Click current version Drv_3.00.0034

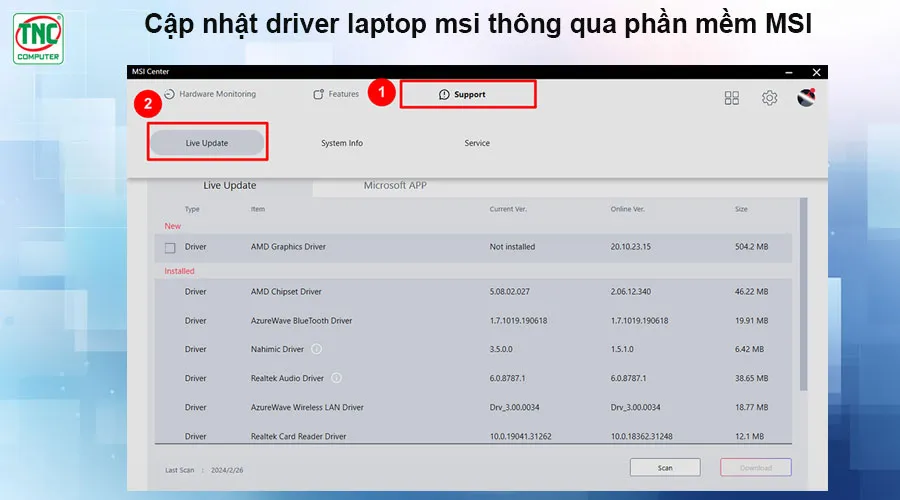coord(514,407)
